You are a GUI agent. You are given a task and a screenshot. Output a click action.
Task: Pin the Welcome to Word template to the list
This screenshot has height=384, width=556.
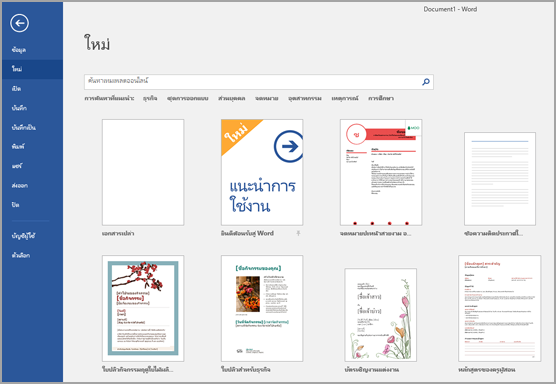(298, 233)
